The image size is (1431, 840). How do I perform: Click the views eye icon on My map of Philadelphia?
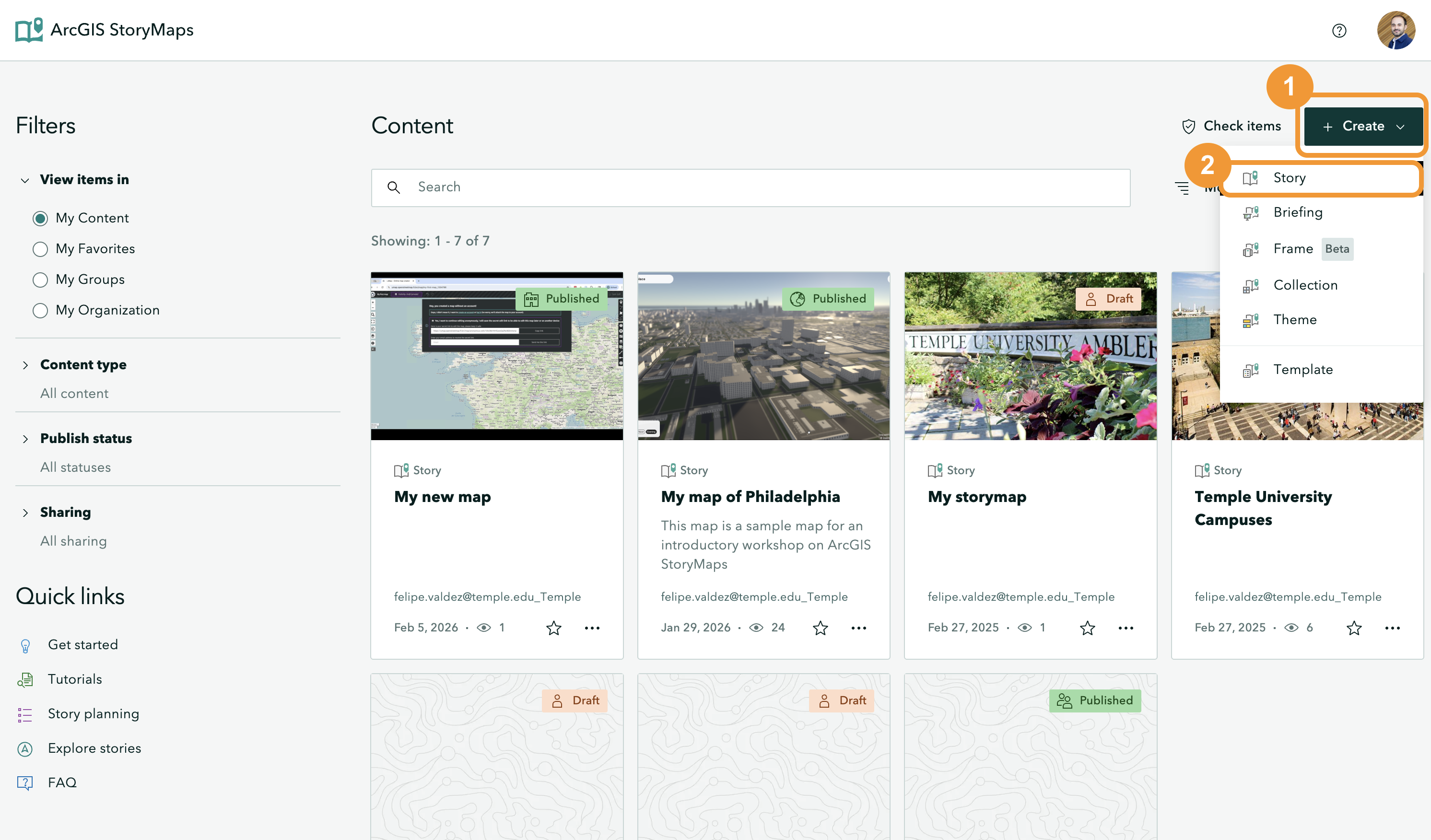coord(756,628)
